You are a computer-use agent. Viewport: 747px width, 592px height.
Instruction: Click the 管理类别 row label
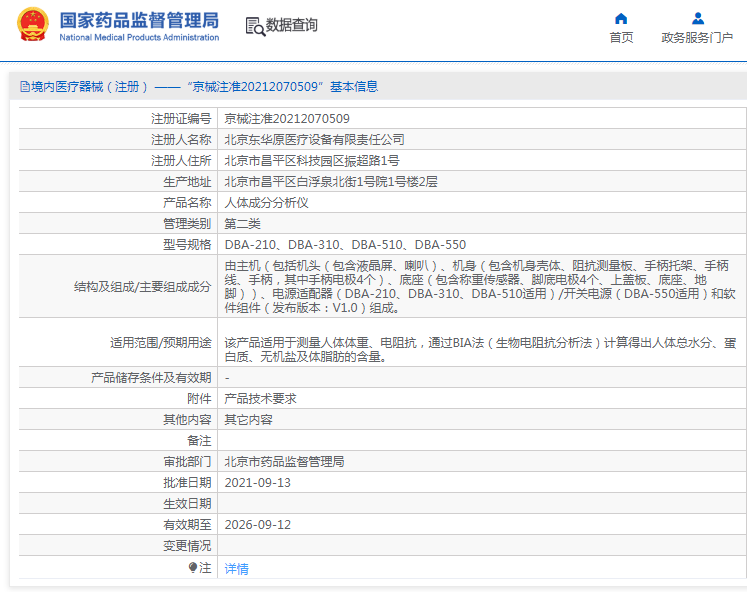(x=187, y=223)
